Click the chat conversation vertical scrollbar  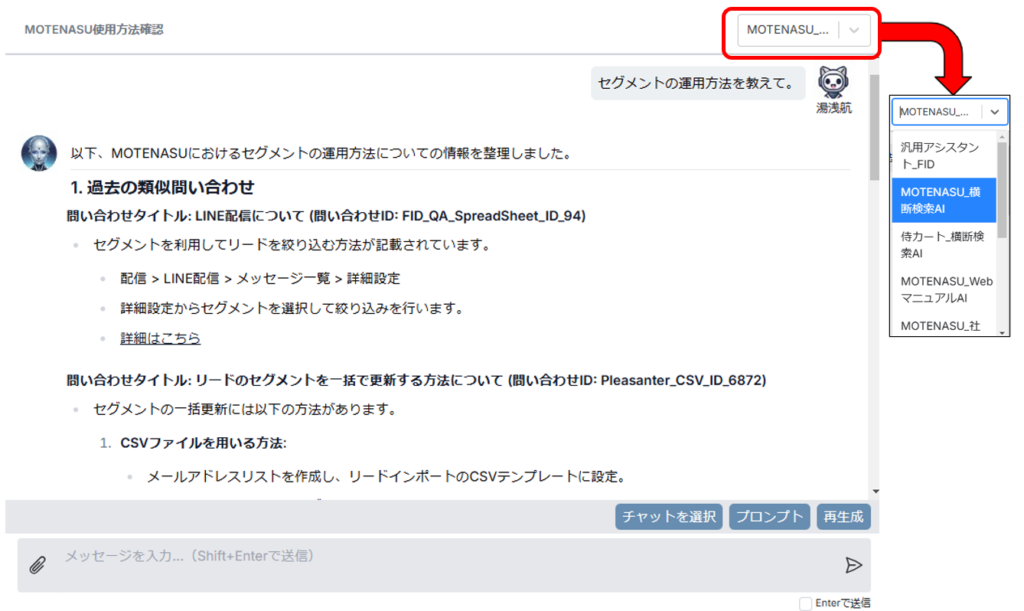pos(874,127)
